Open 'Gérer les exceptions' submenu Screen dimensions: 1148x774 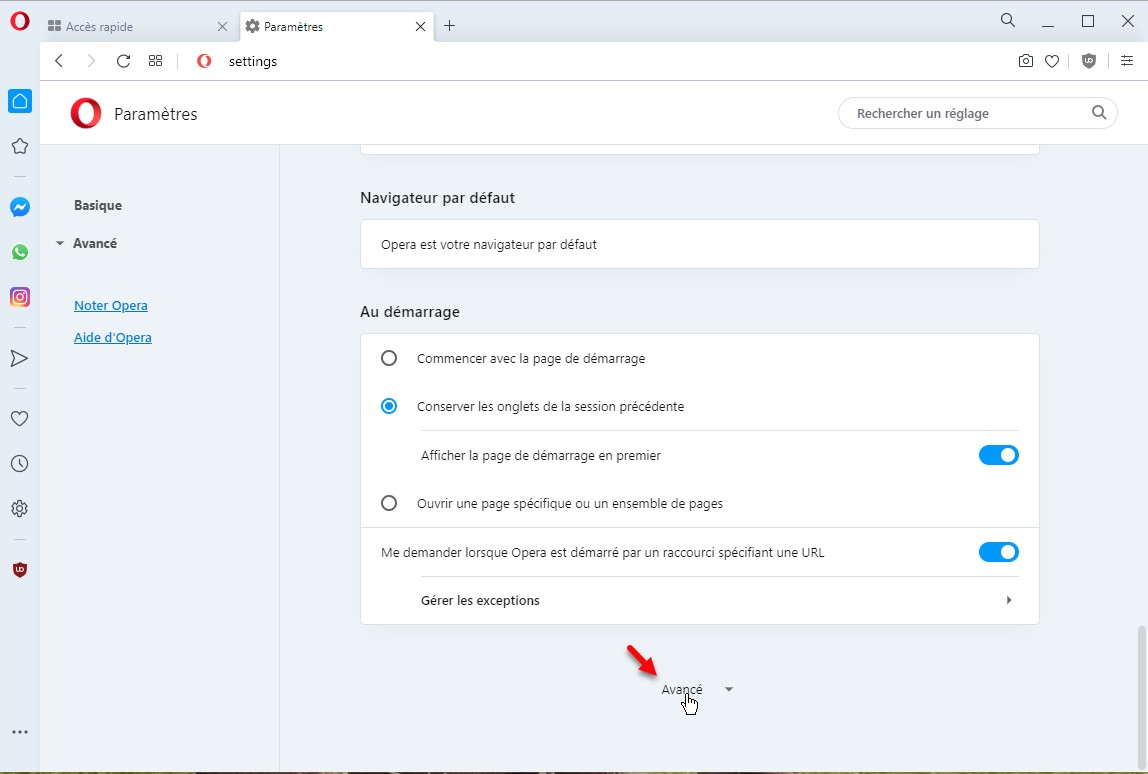699,600
